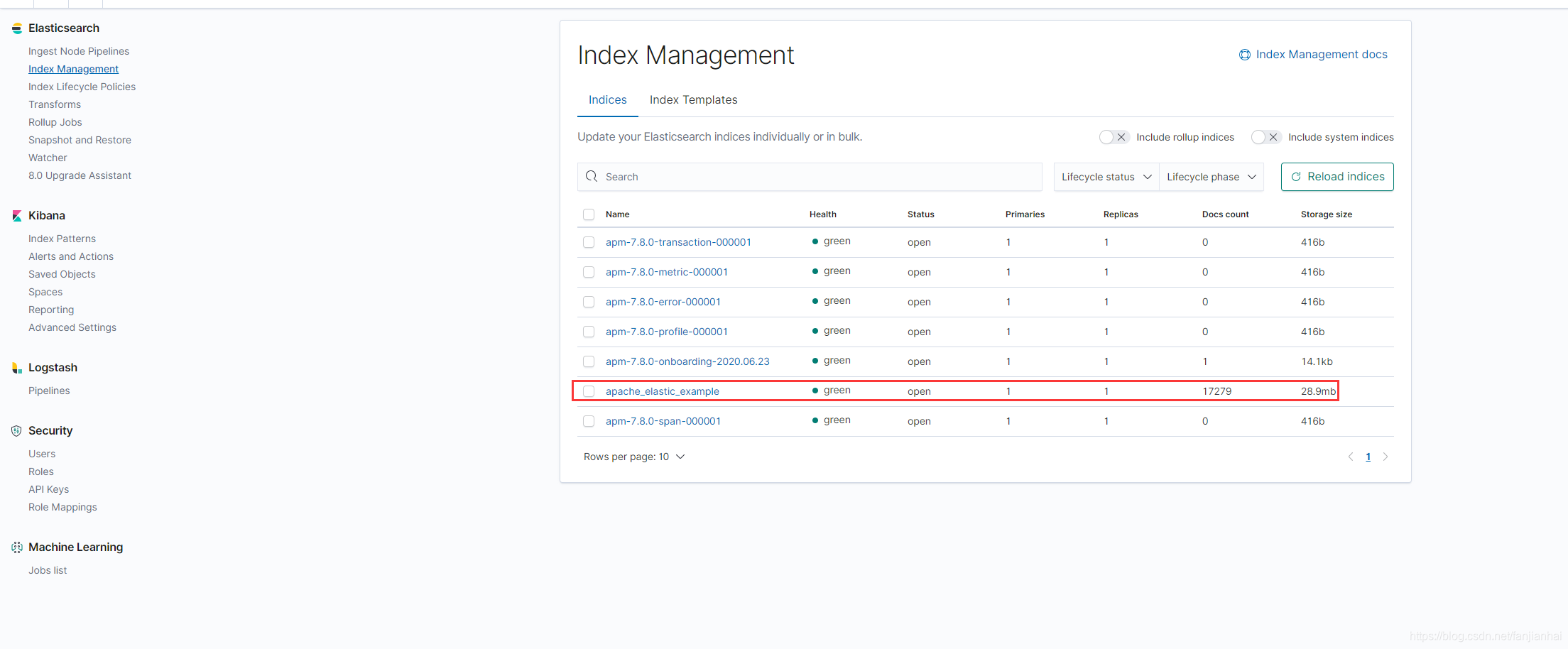
Task: Check the apm-7.8.0-transaction-000001 row checkbox
Action: pos(589,242)
